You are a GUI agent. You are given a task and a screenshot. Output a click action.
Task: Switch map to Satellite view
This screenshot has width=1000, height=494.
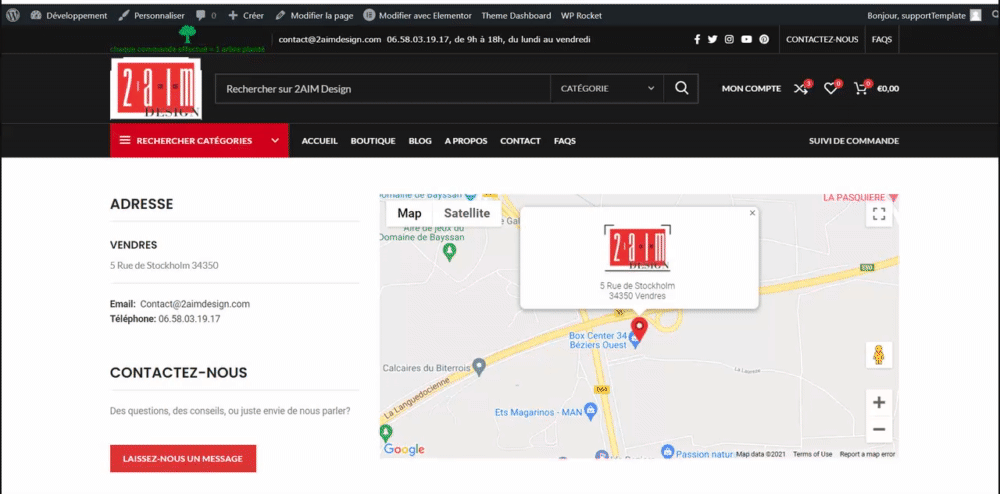[x=467, y=214]
